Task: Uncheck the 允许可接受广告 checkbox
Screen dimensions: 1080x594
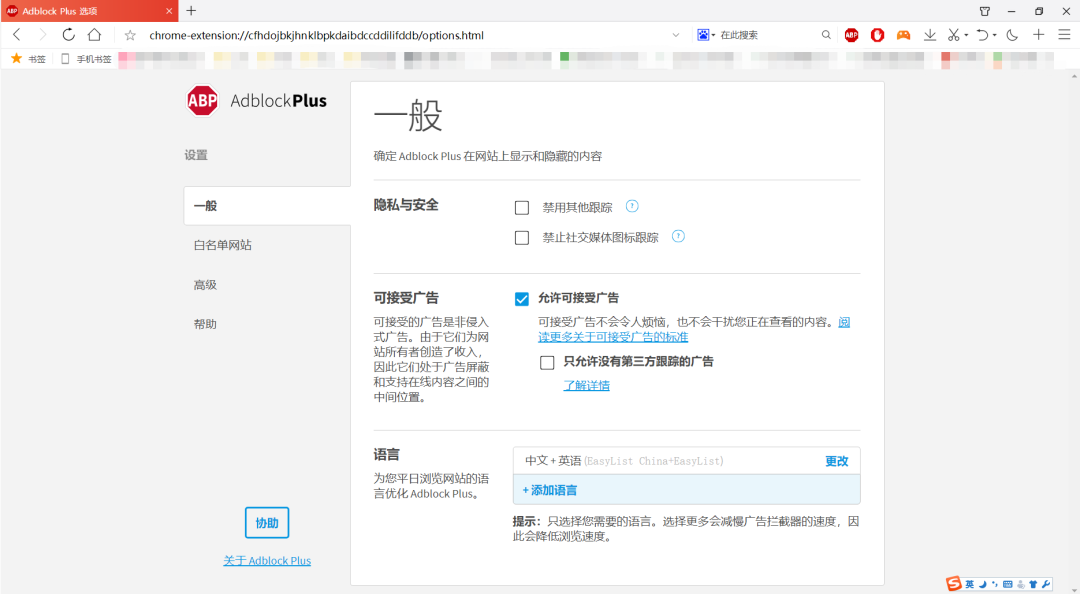Action: [x=522, y=298]
